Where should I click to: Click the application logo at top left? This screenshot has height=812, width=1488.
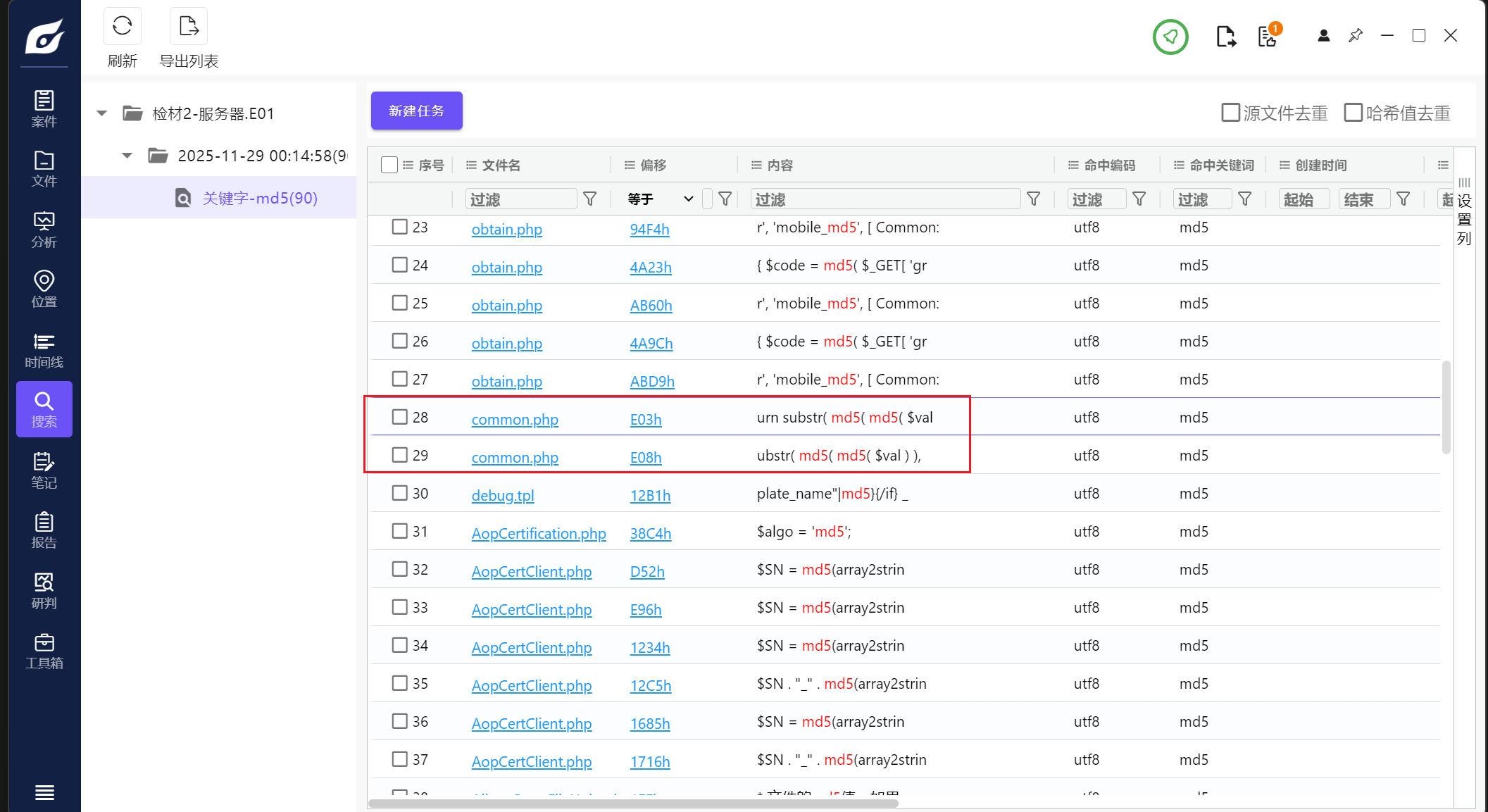pos(44,36)
